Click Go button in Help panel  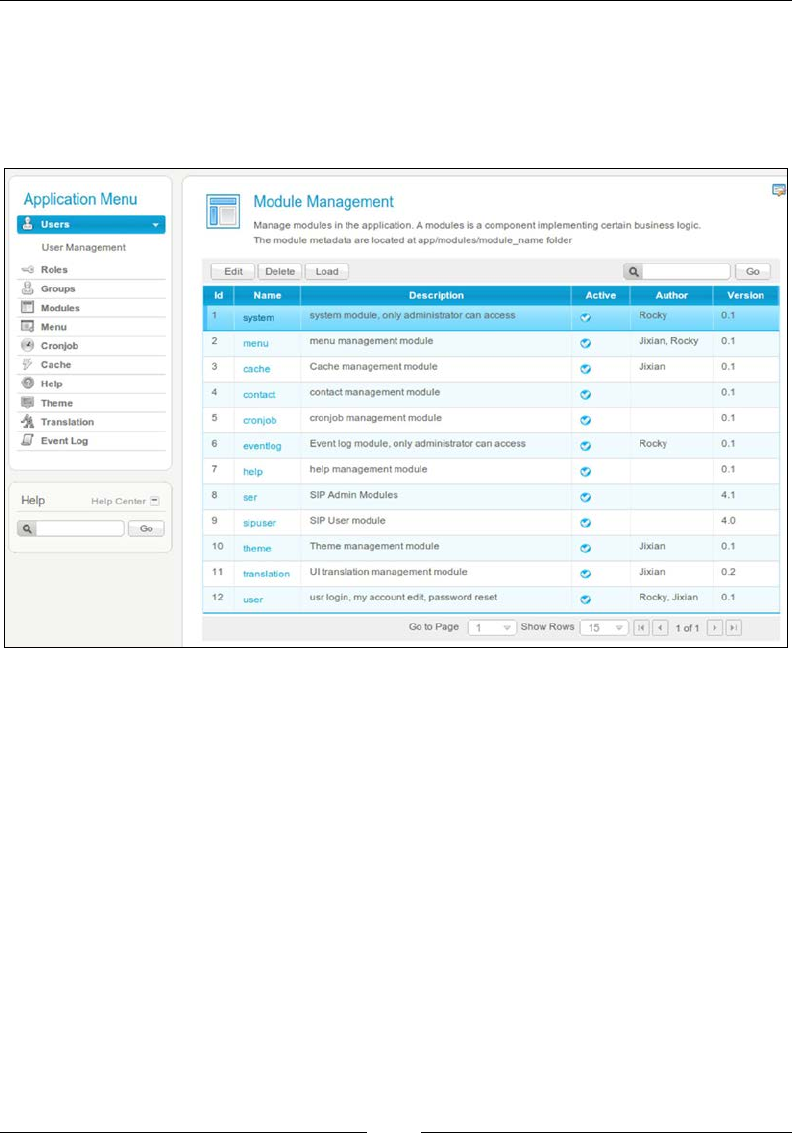(146, 529)
